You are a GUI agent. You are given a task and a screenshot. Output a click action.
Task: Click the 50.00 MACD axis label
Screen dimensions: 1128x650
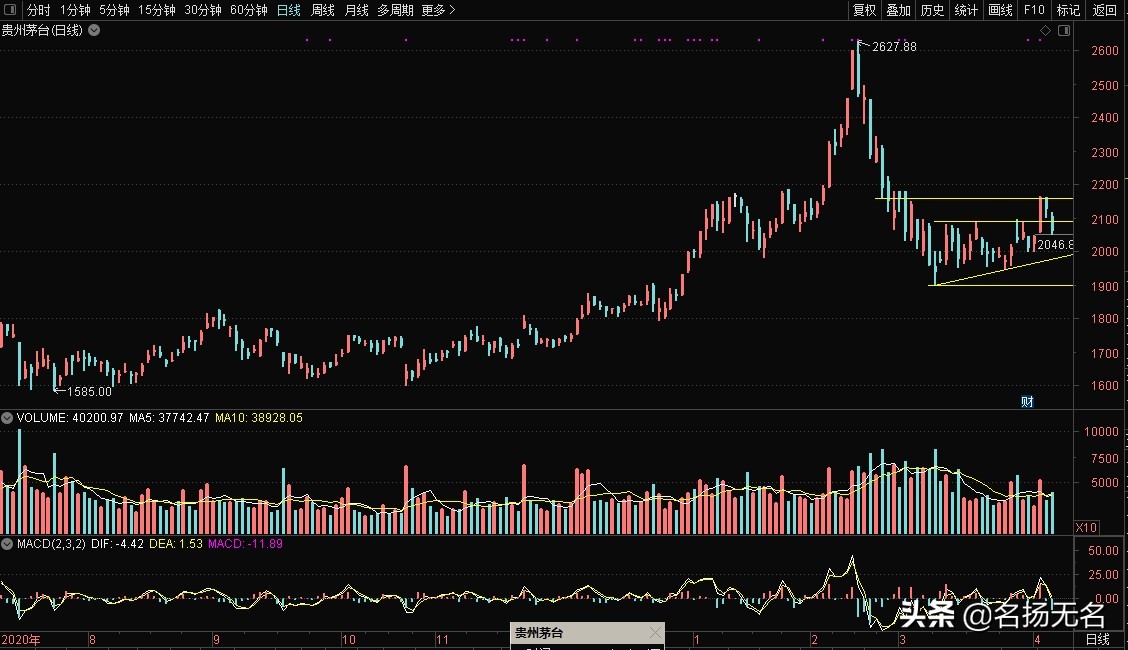pyautogui.click(x=1104, y=551)
